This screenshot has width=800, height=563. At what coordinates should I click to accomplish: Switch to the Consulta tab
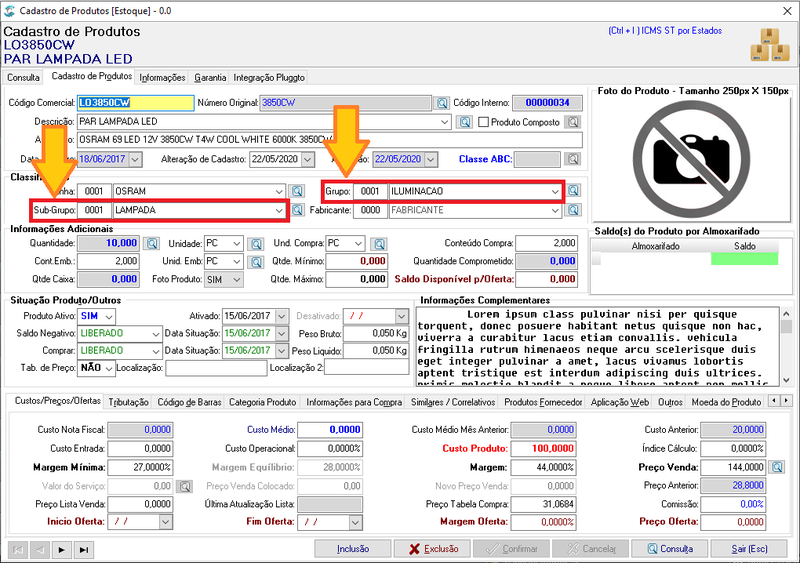coord(23,78)
